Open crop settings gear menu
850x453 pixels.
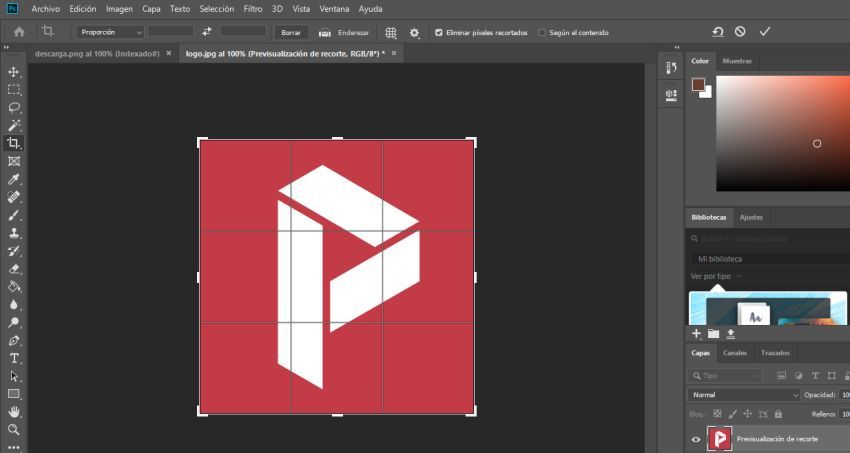pyautogui.click(x=414, y=33)
